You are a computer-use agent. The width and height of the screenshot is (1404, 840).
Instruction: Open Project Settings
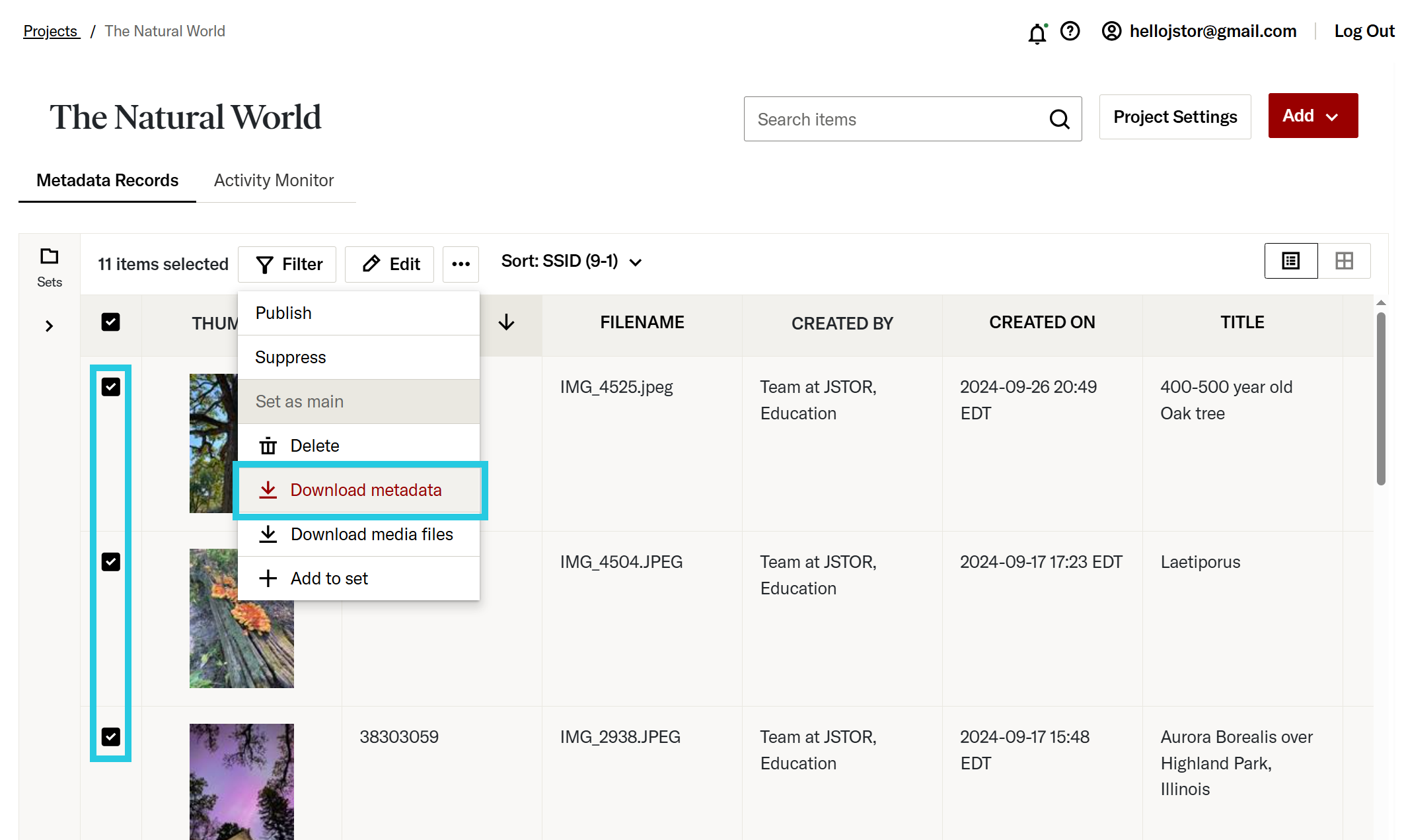(1175, 117)
